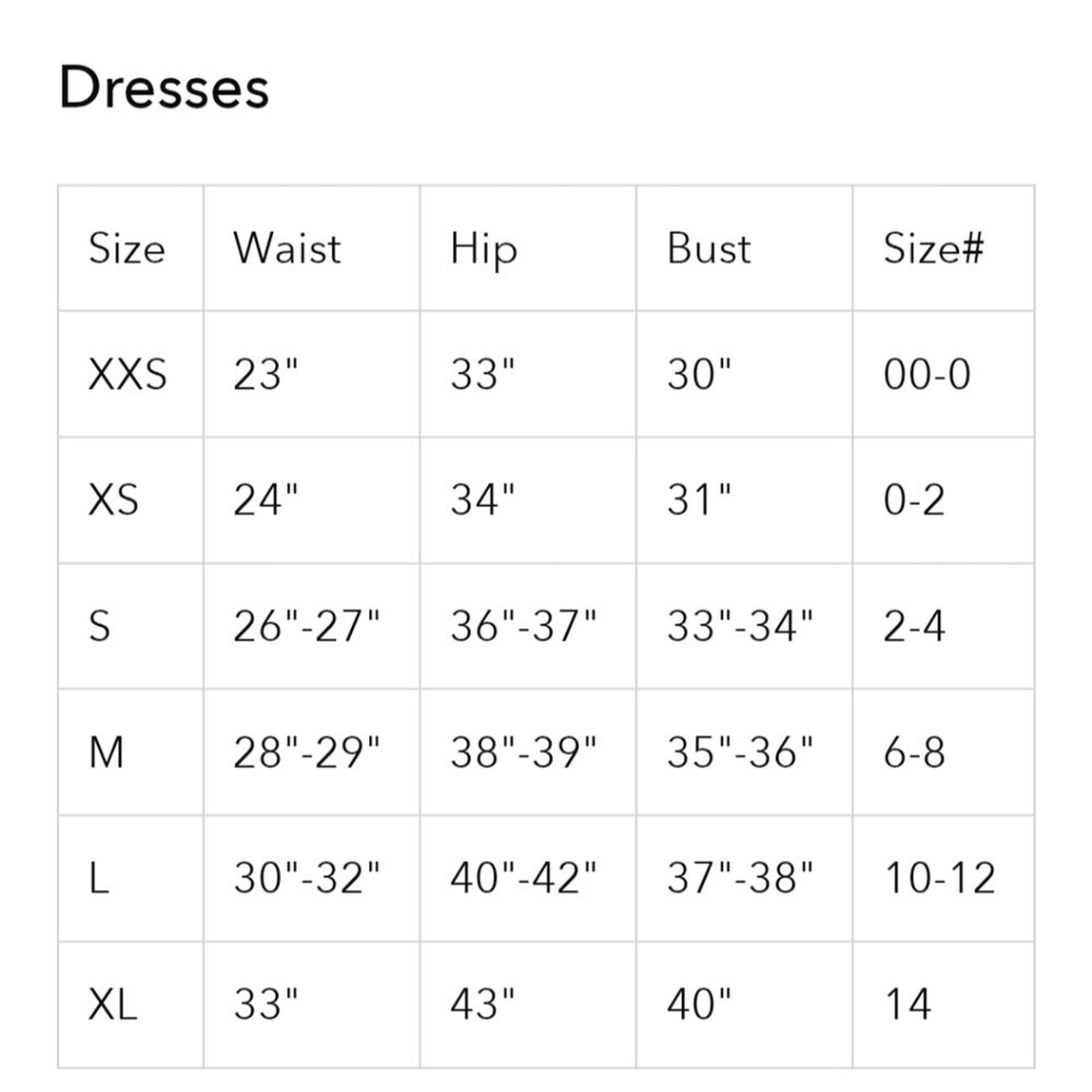Click the 00-0 size number cell
This screenshot has width=1092, height=1092.
[927, 374]
